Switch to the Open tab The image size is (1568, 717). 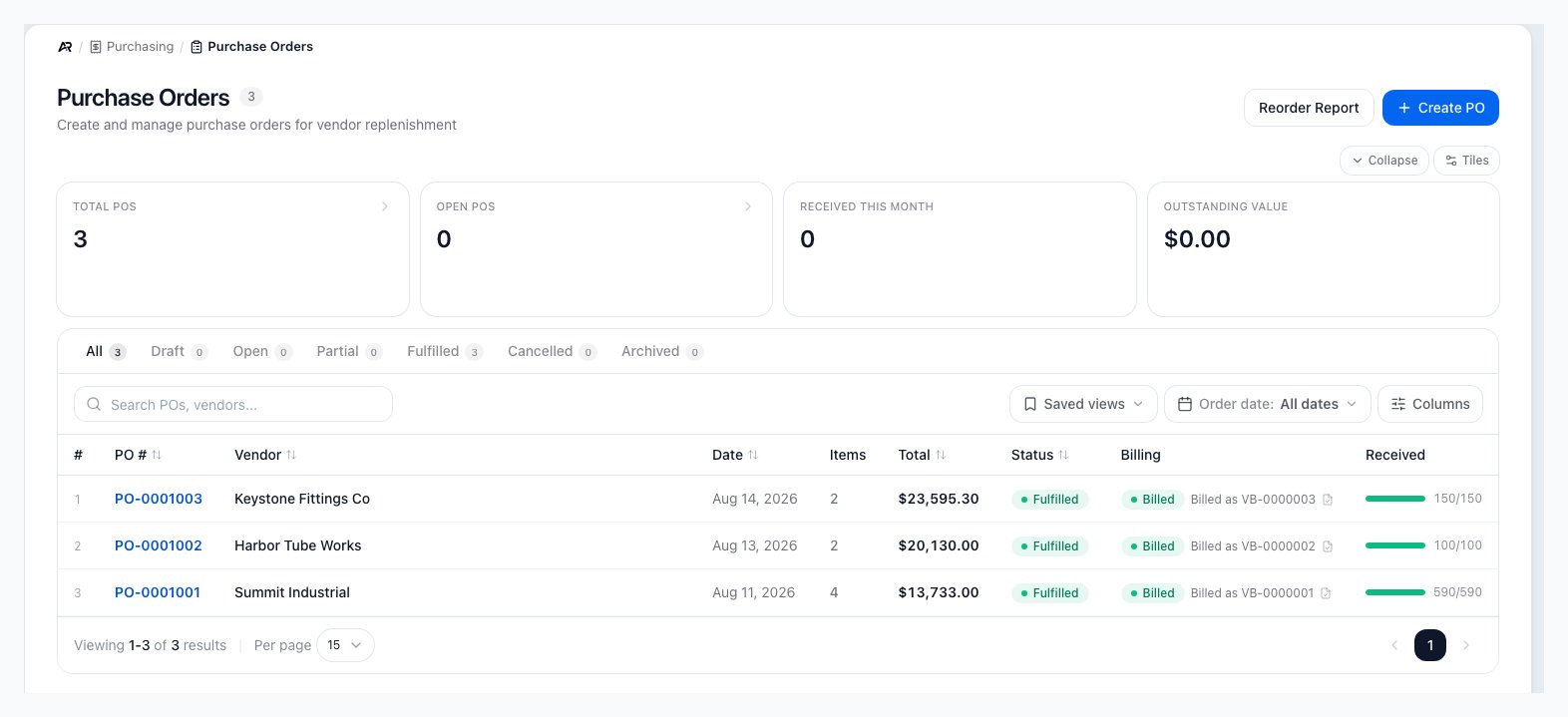click(x=261, y=352)
